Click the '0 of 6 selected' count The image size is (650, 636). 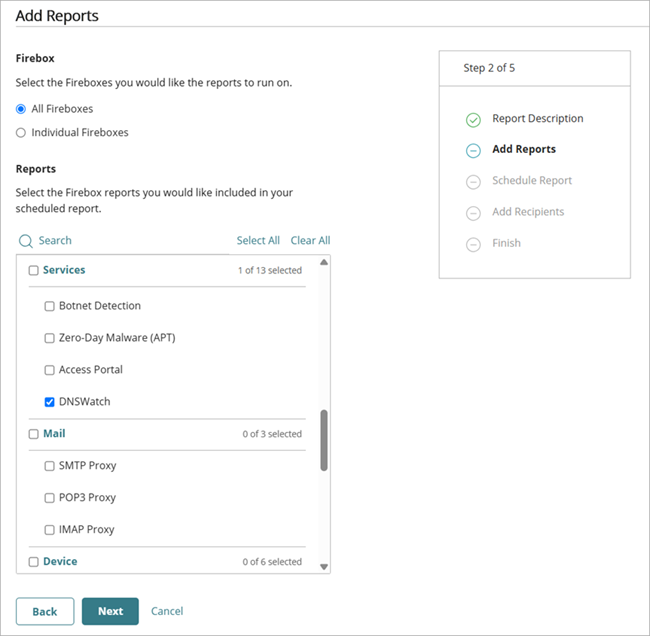coord(272,562)
